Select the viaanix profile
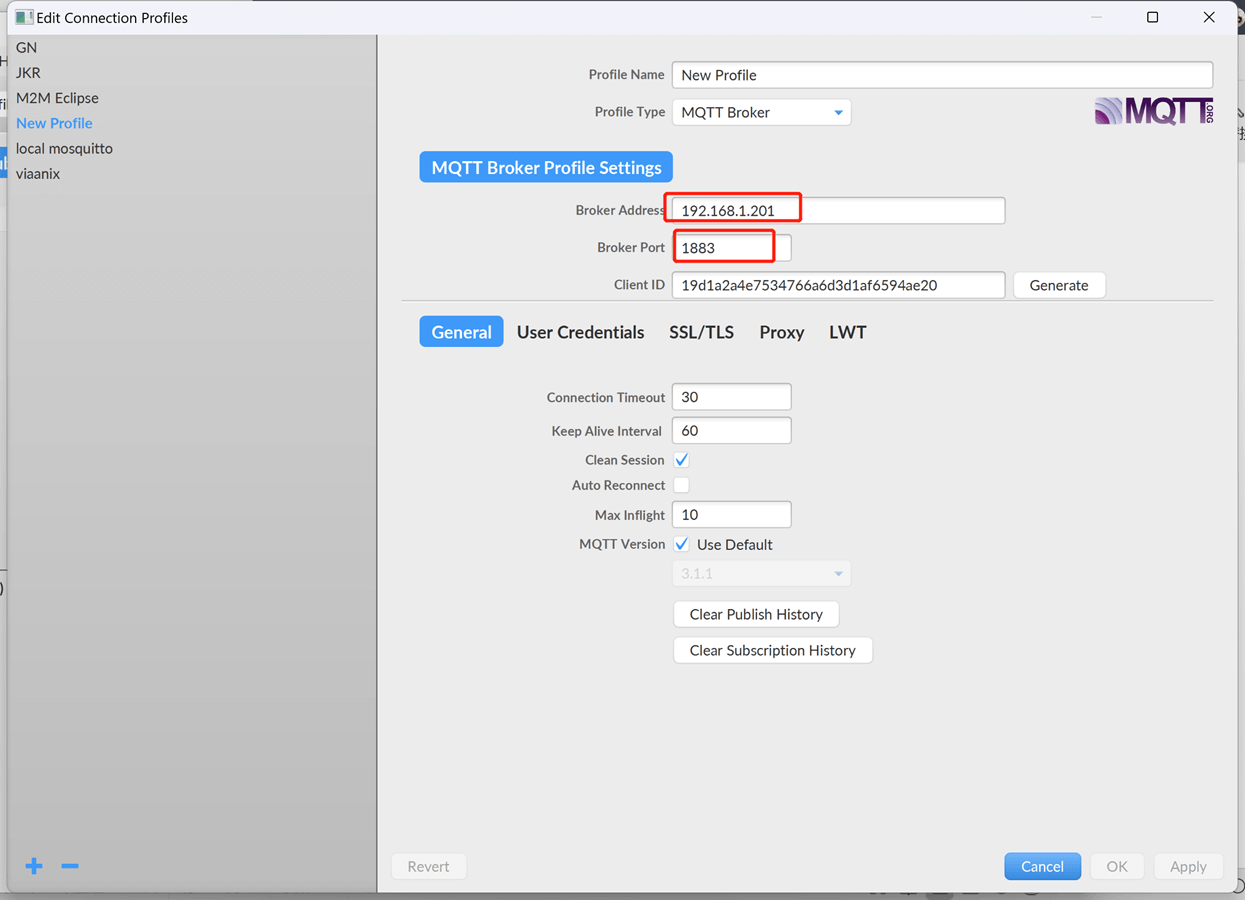1245x900 pixels. pos(38,173)
